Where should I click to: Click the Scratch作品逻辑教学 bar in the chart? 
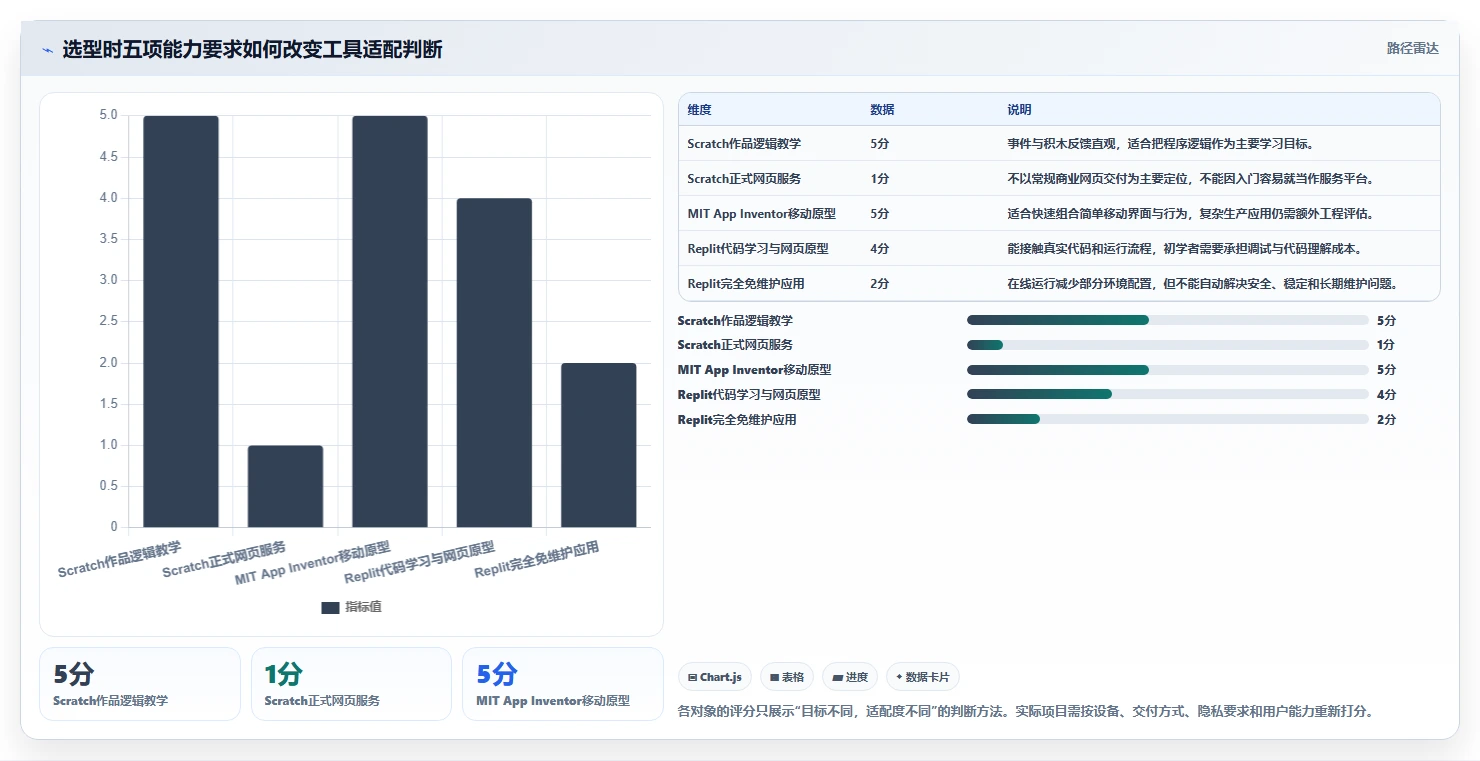(x=181, y=321)
